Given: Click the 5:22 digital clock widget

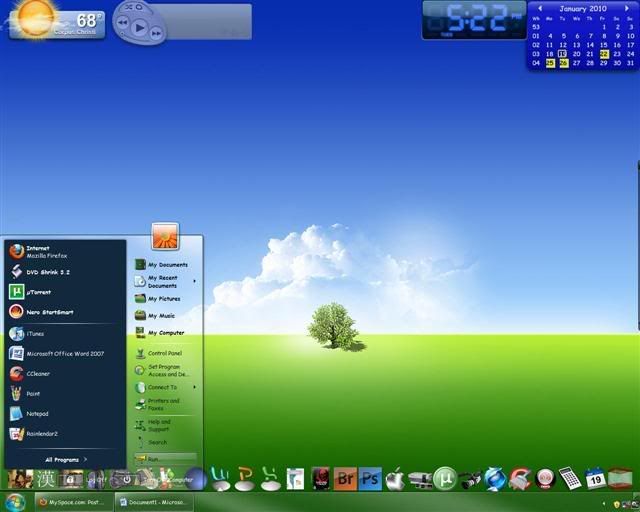Looking at the screenshot, I should click(474, 20).
